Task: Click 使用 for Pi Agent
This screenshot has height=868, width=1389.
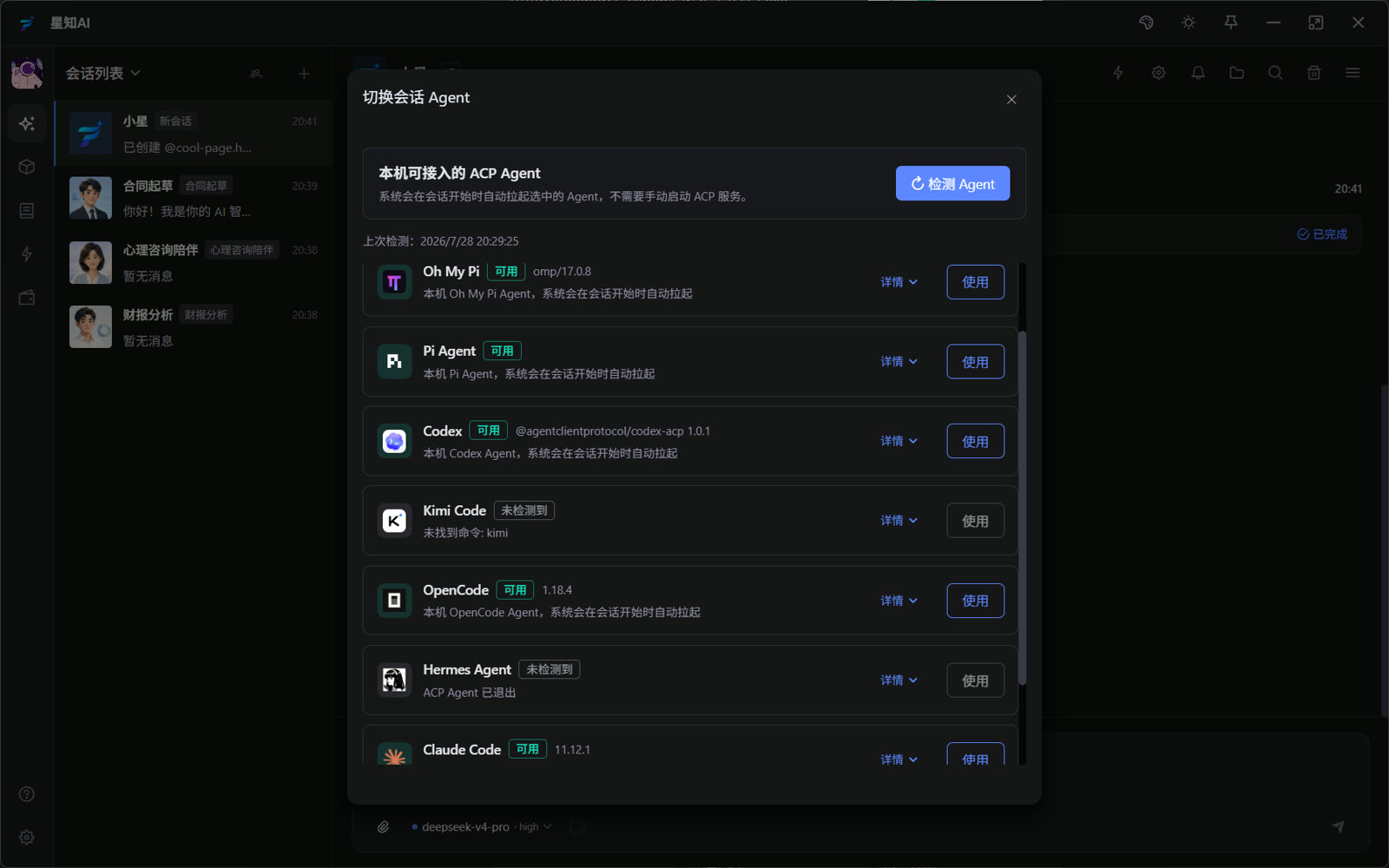Action: (975, 362)
